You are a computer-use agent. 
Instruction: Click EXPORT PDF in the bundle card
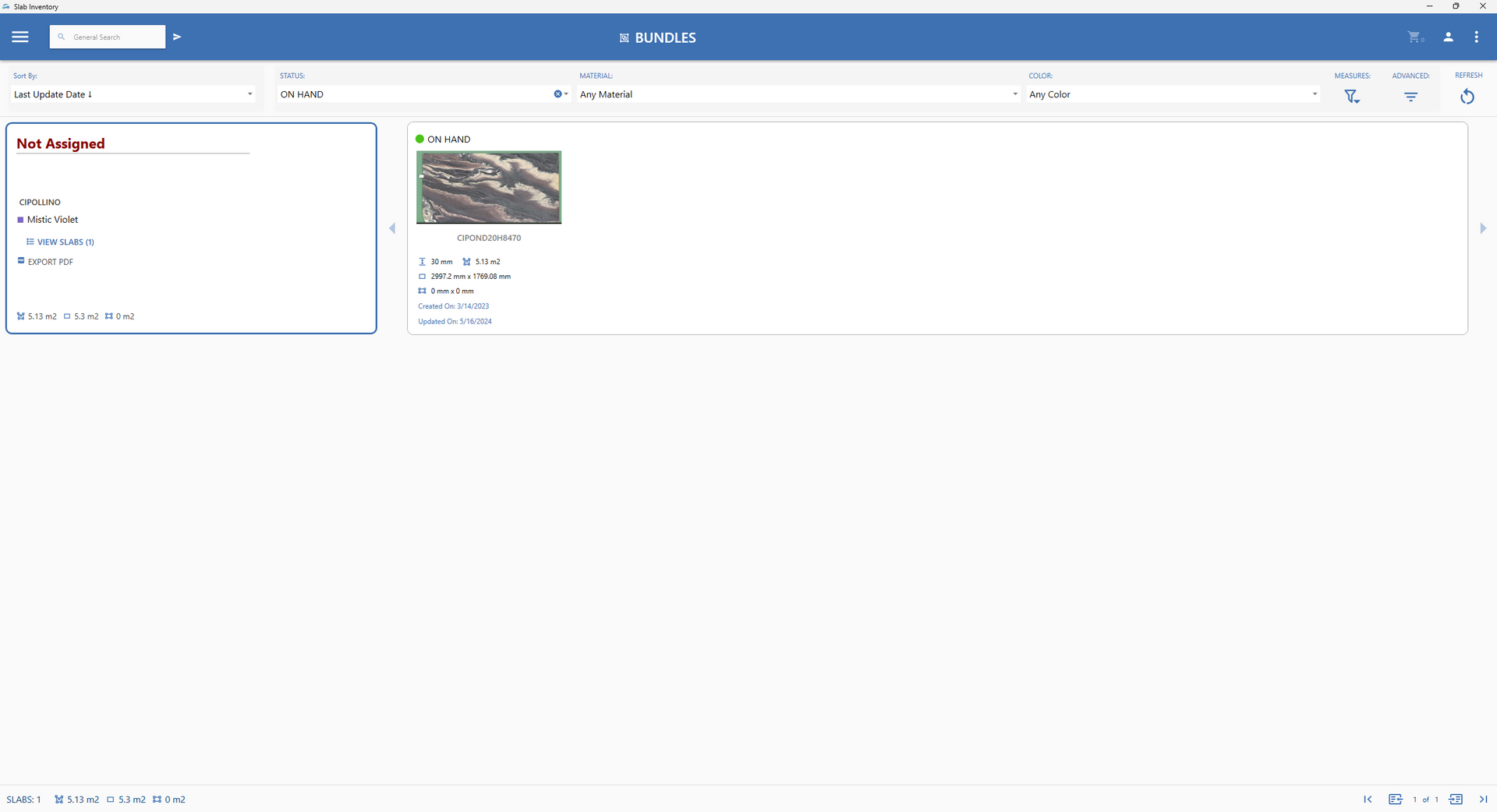click(x=51, y=262)
